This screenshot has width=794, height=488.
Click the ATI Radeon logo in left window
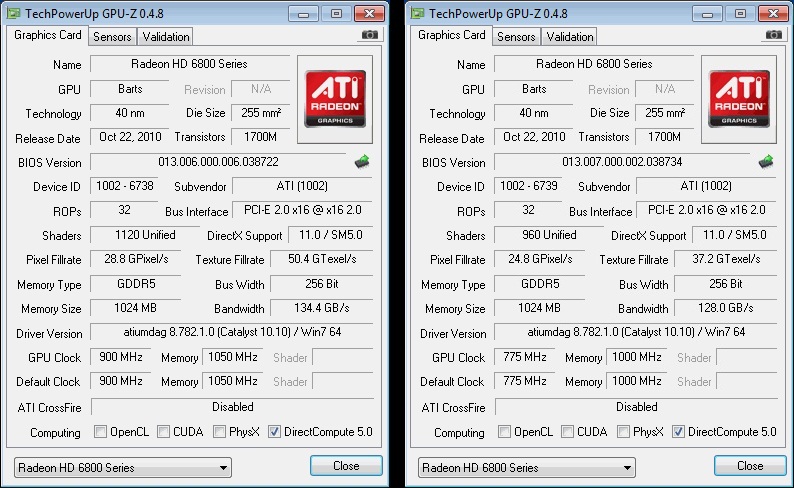[x=335, y=99]
